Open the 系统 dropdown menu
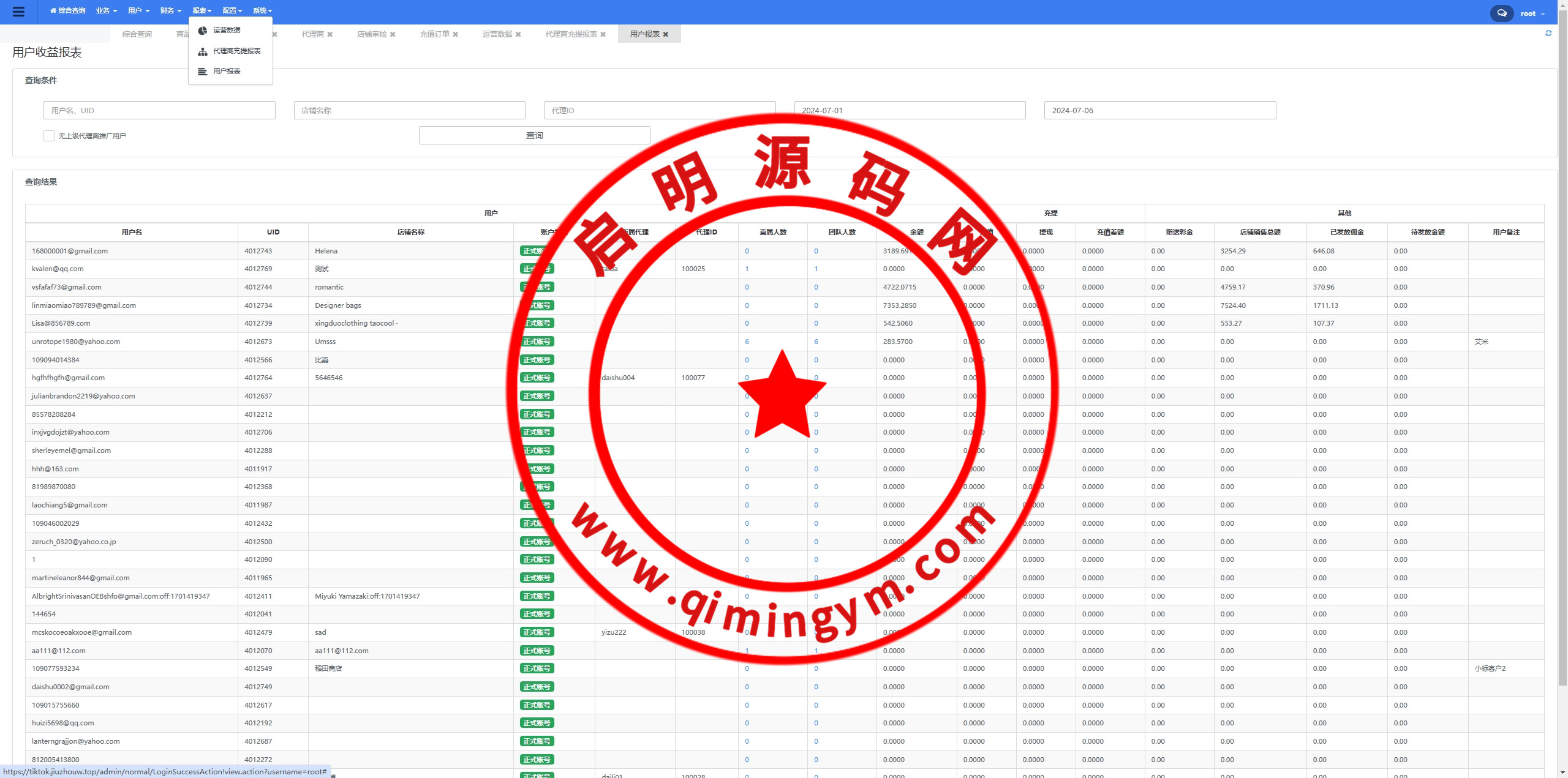The height and width of the screenshot is (778, 1568). pyautogui.click(x=262, y=10)
